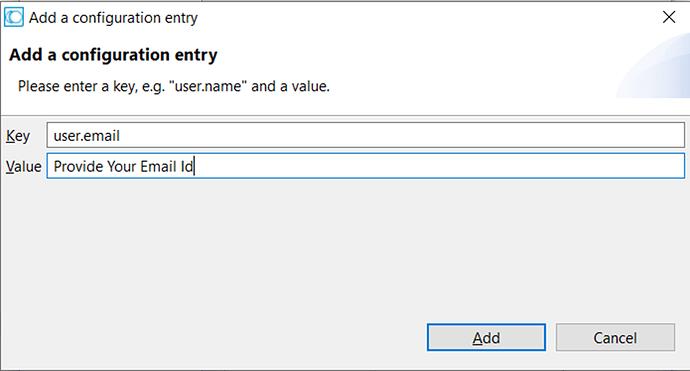Select the window title bar text

(113, 18)
